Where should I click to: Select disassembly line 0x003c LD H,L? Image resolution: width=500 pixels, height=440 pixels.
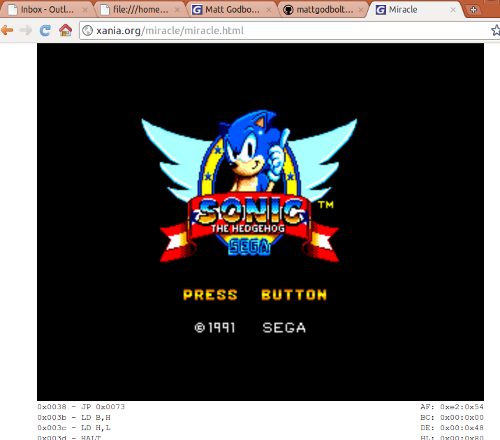[x=74, y=428]
